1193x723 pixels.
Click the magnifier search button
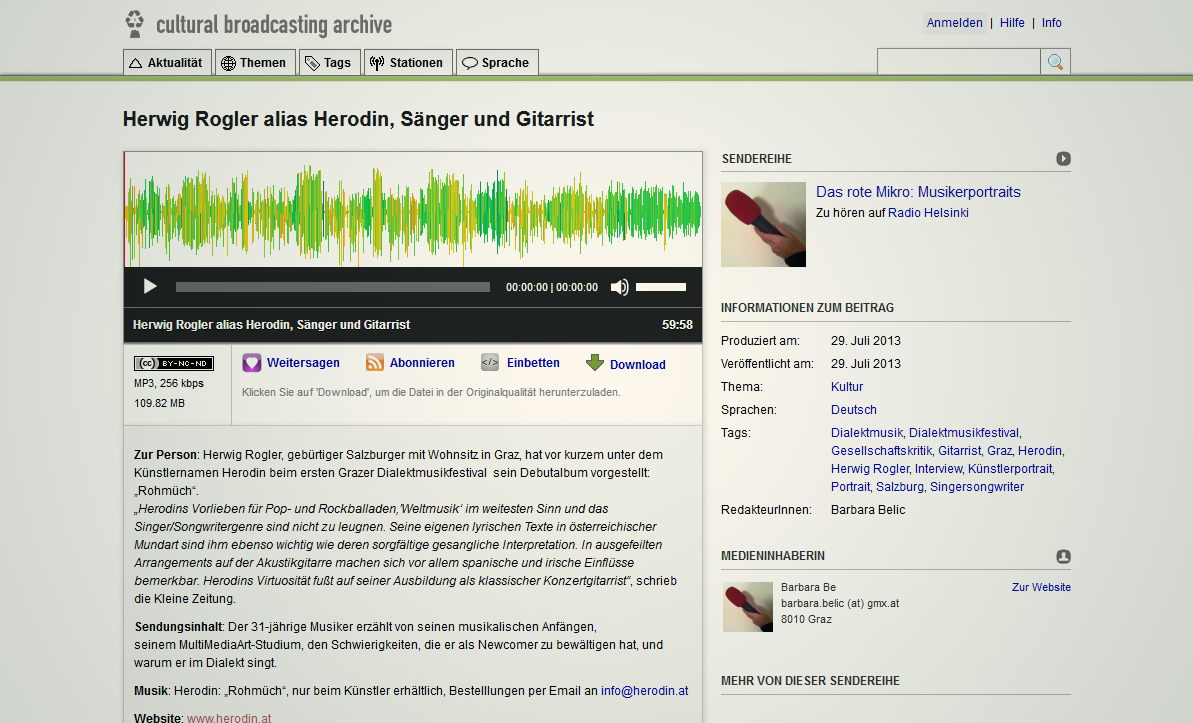1055,62
